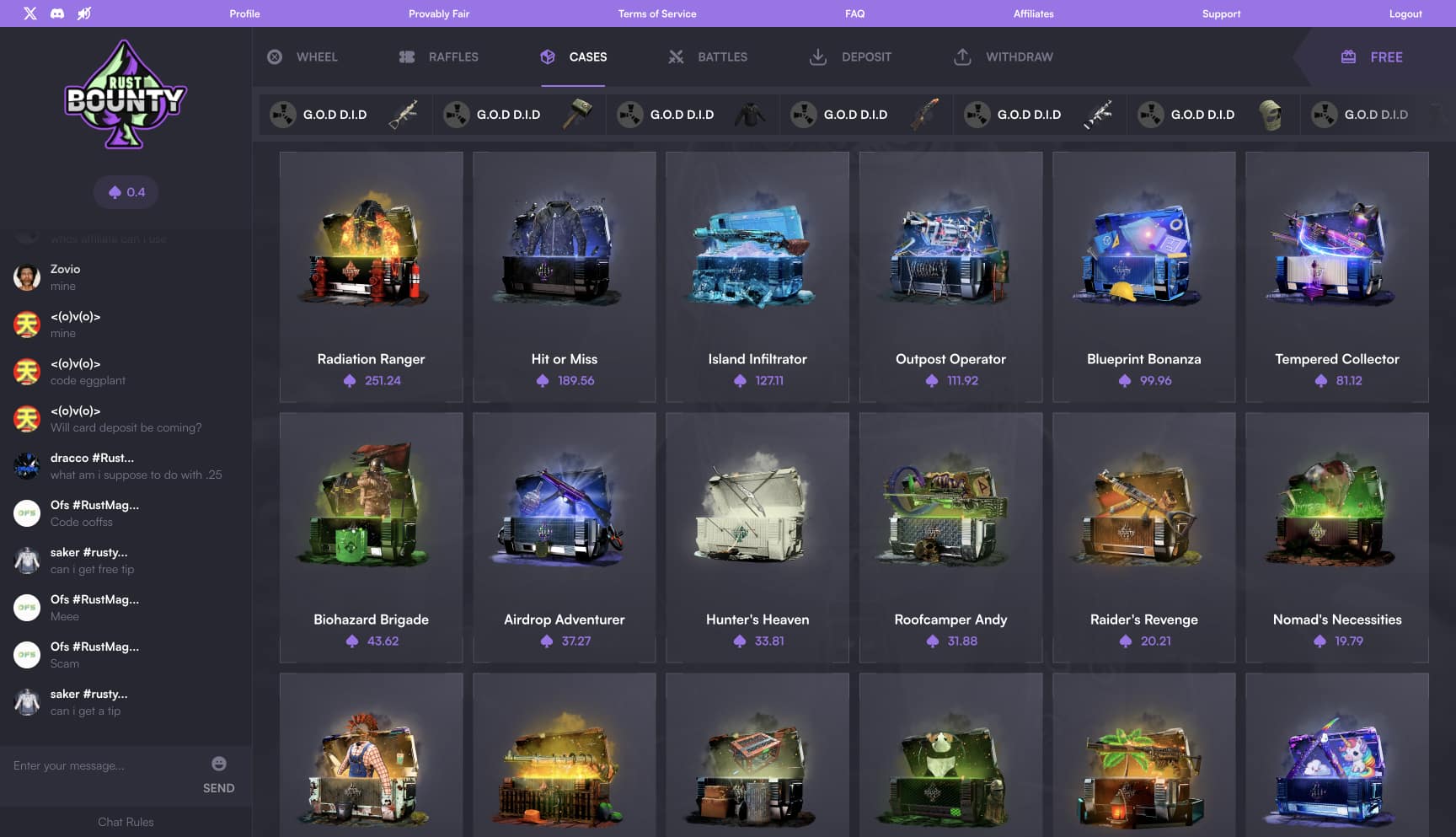1456x837 pixels.
Task: Open Affiliates page
Action: pos(1034,13)
